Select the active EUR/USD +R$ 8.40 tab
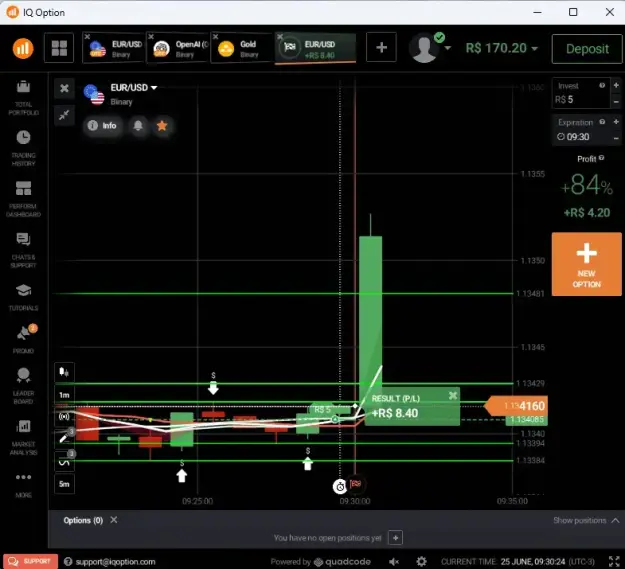 (315, 48)
